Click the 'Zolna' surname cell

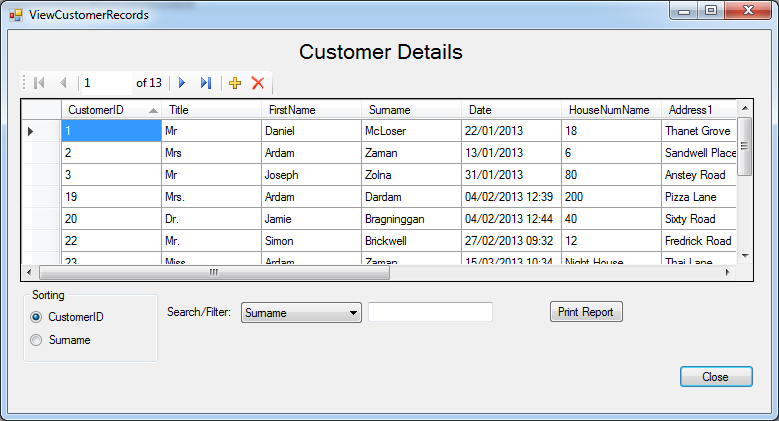click(411, 175)
